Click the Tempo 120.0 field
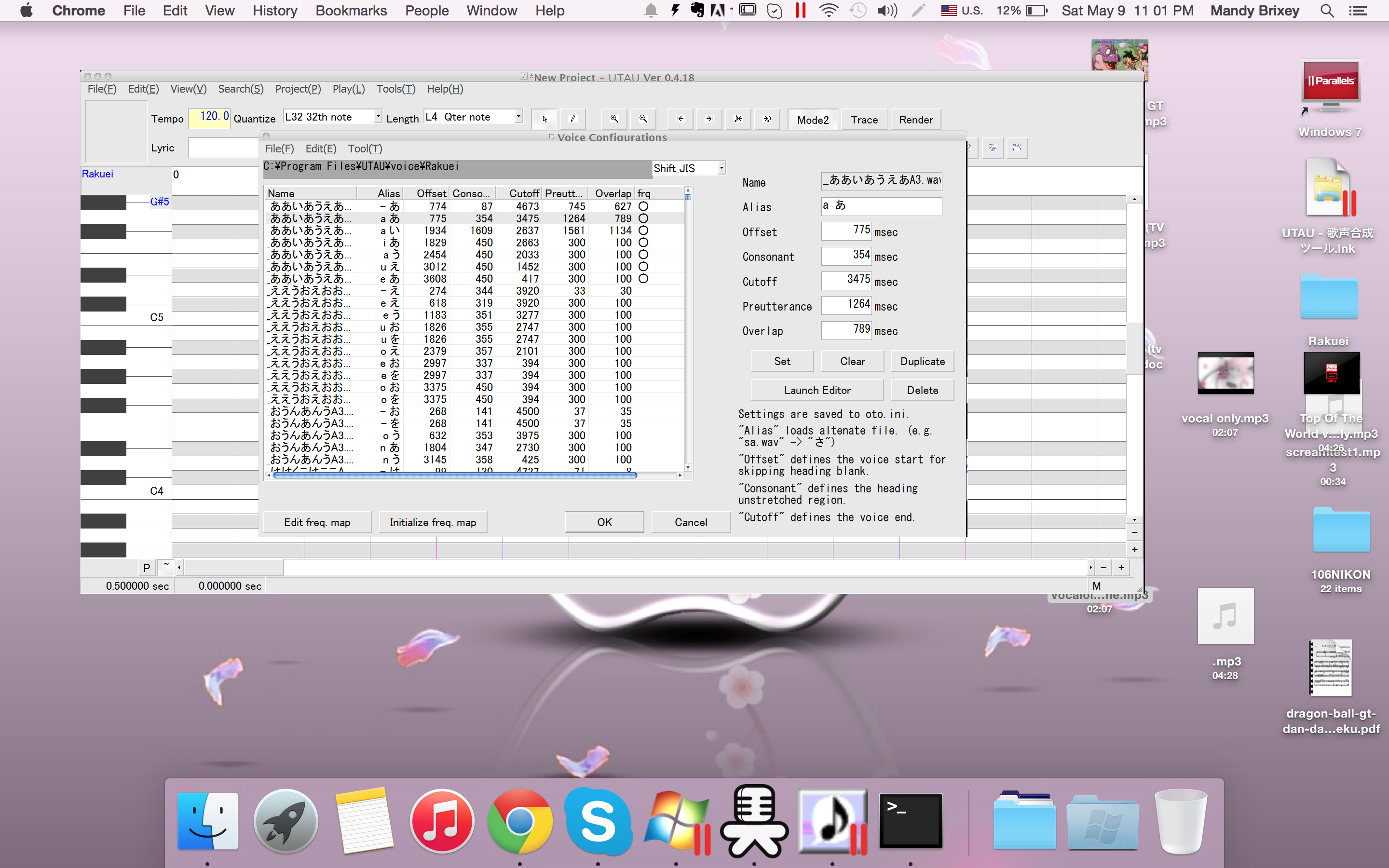 tap(209, 118)
